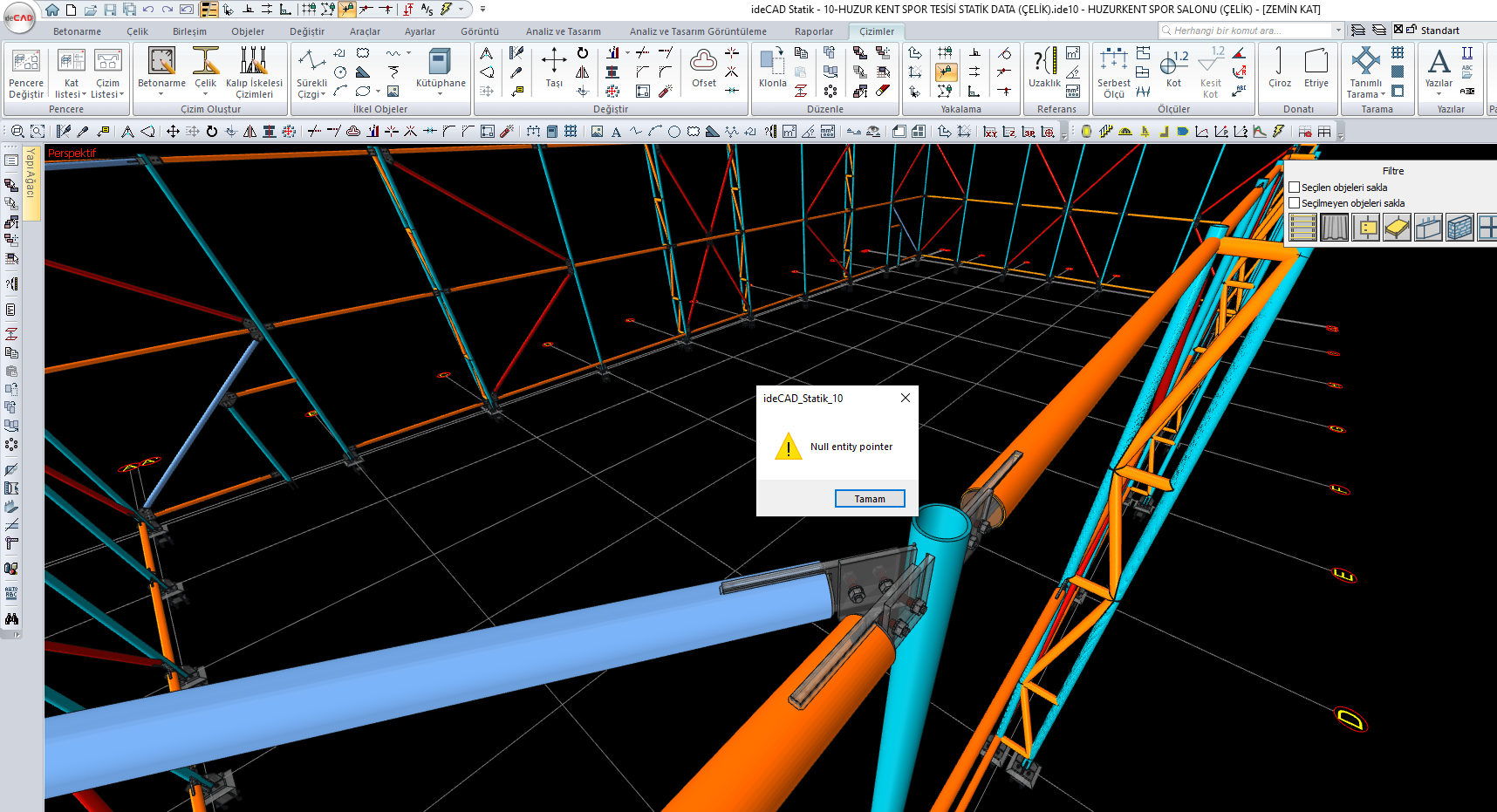Click Tamam in the error dialog
Screen dimensions: 1497x812
coord(870,499)
